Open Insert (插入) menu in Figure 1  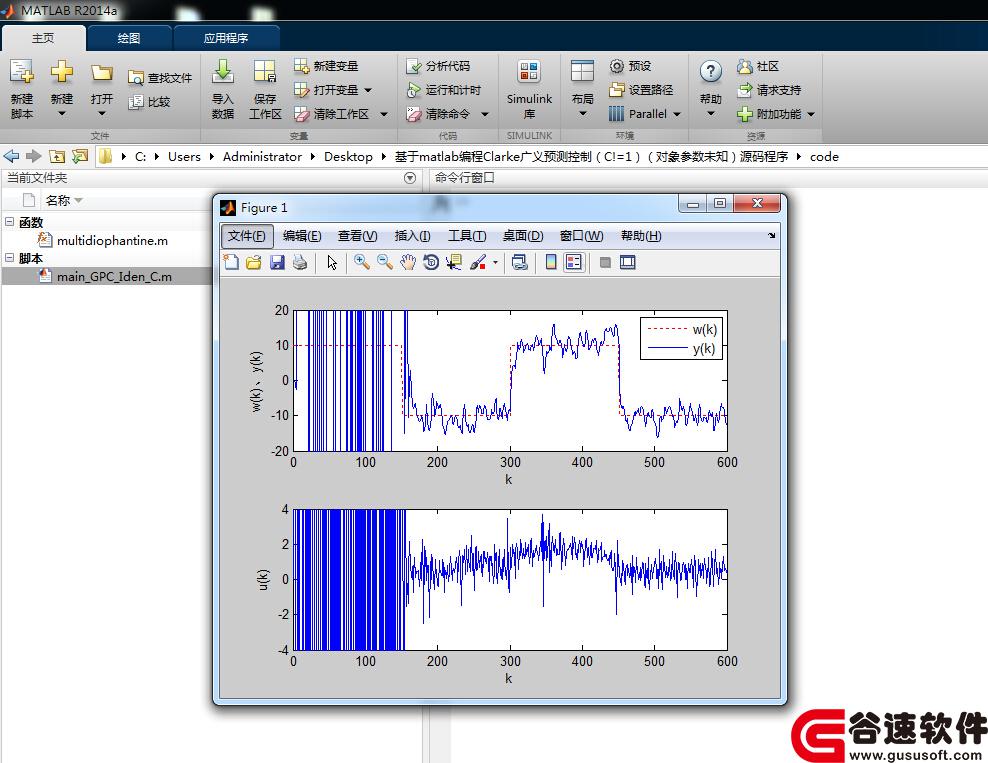(413, 236)
